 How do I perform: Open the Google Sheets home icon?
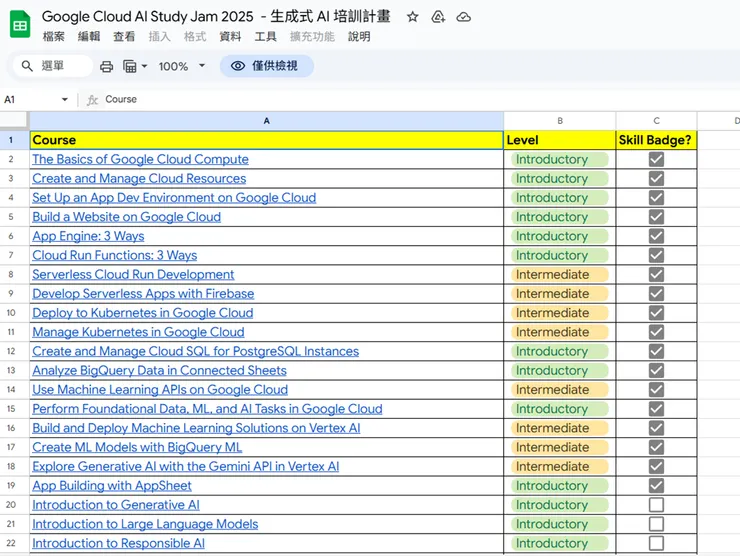pyautogui.click(x=20, y=25)
